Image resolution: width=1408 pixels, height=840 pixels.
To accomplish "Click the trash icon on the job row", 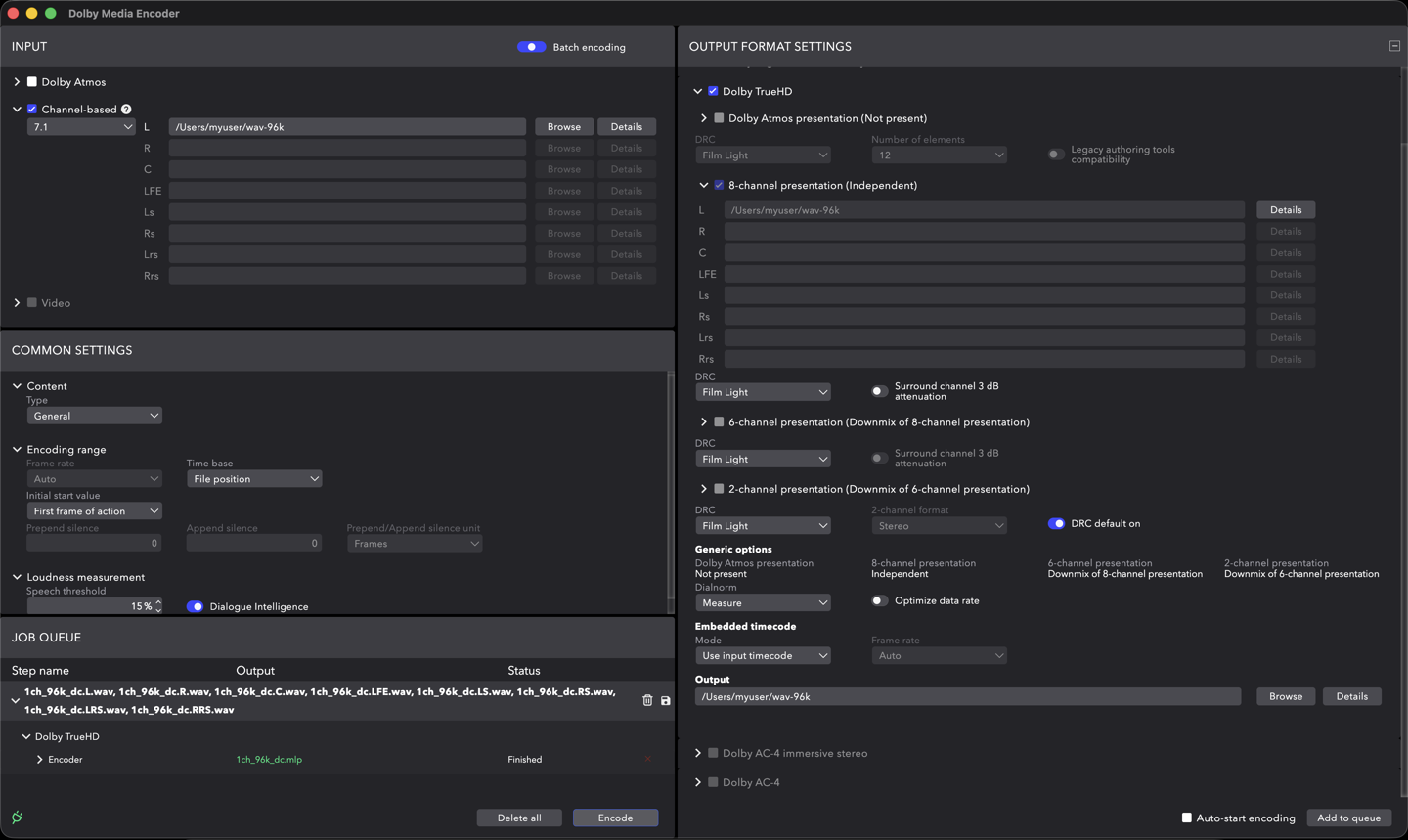I will coord(647,700).
